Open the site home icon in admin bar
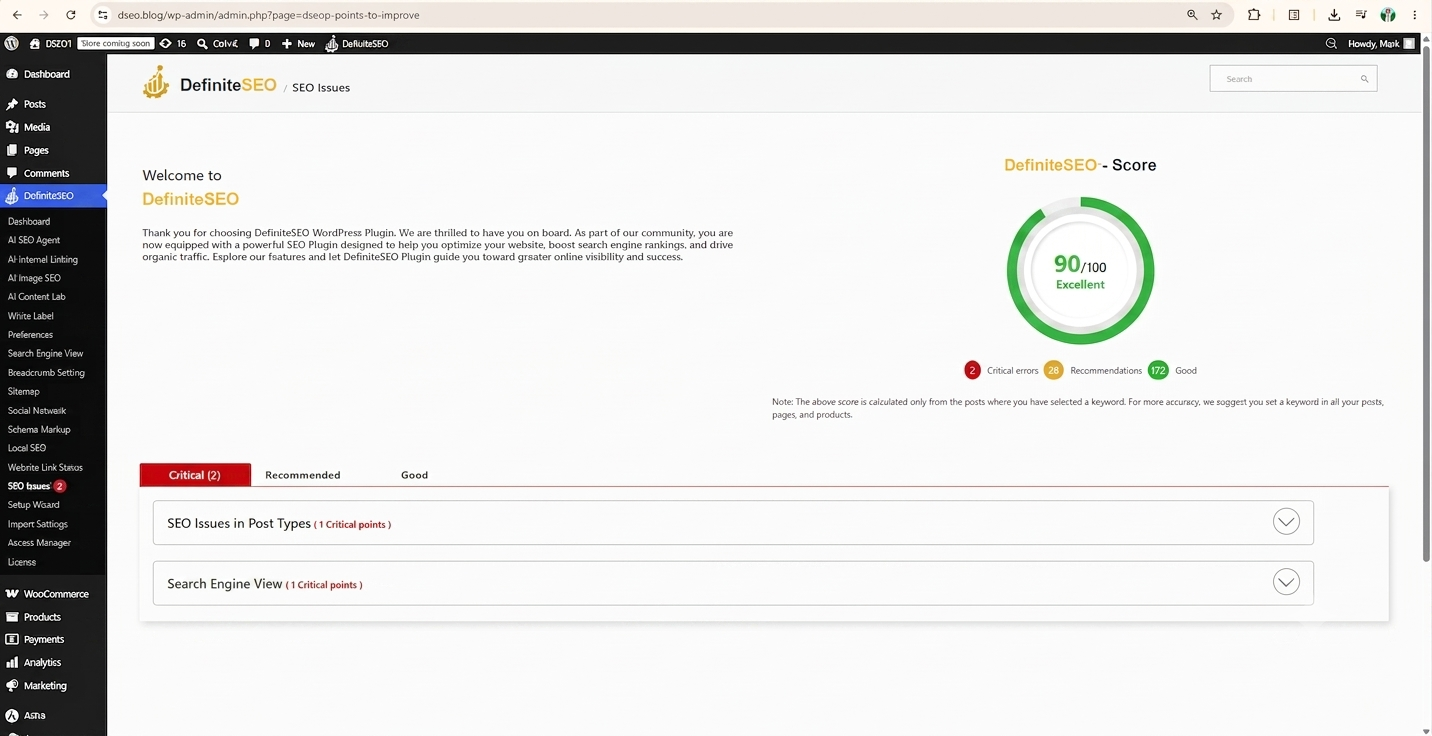 click(x=35, y=44)
